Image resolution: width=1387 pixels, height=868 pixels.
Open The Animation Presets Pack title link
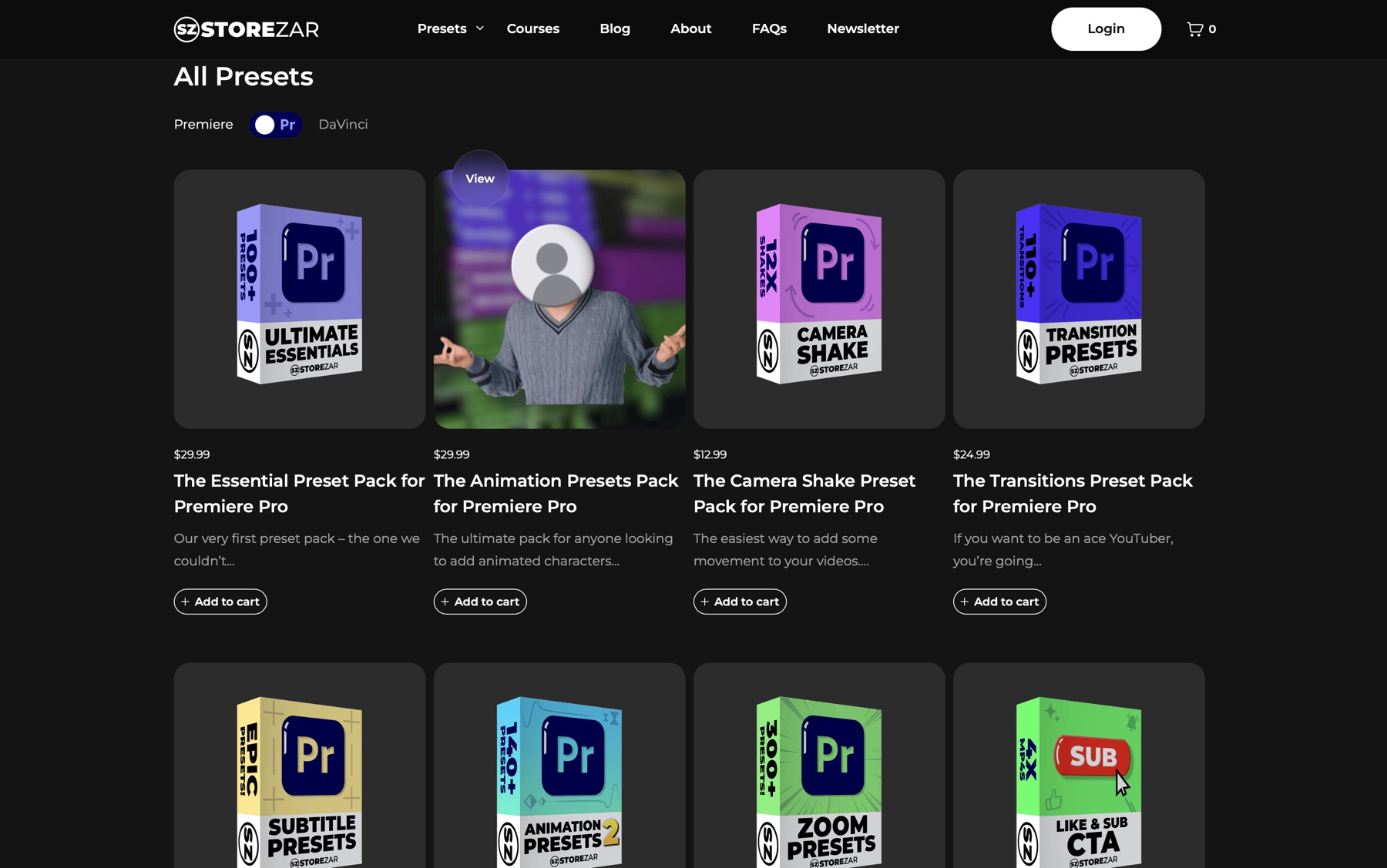point(556,493)
